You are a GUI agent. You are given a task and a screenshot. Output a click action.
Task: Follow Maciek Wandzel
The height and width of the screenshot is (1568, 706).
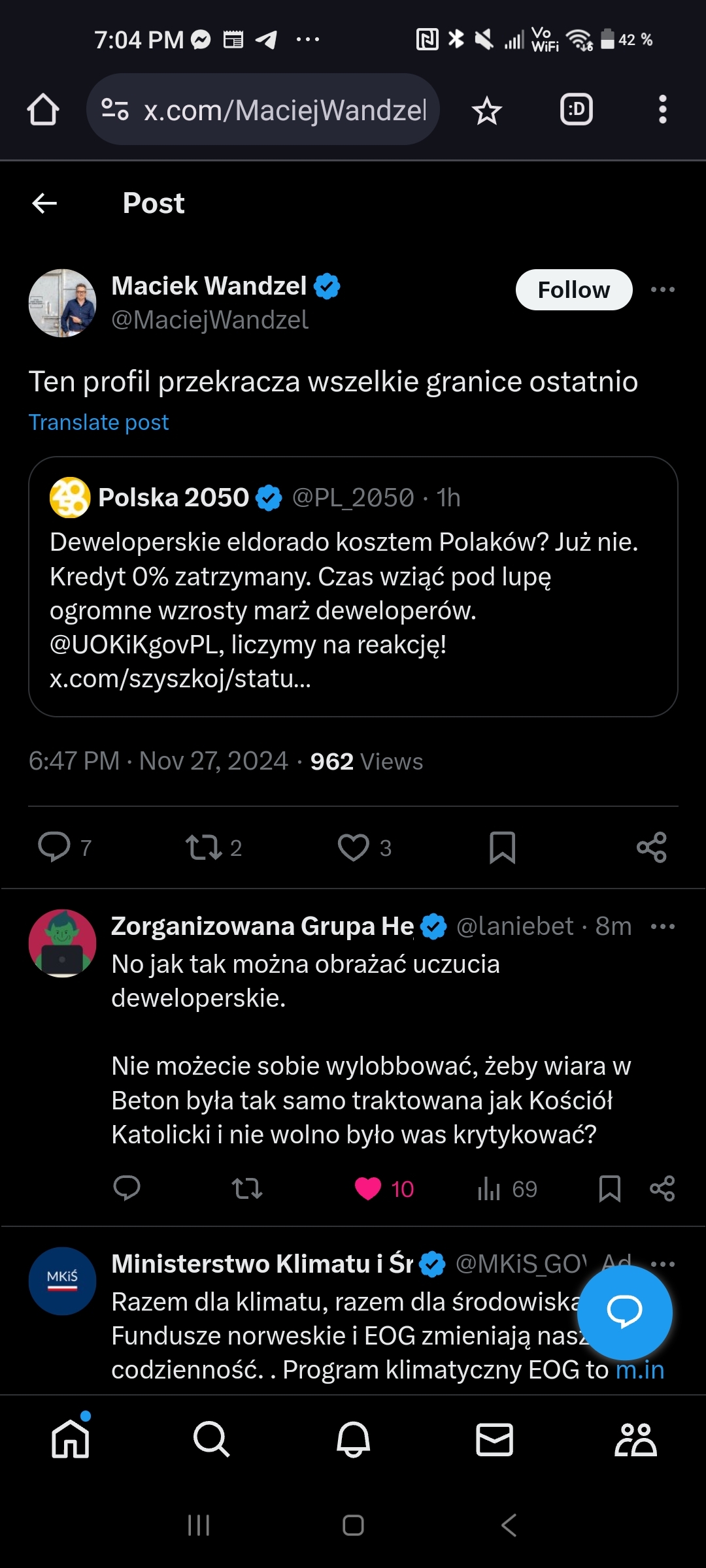pyautogui.click(x=573, y=289)
